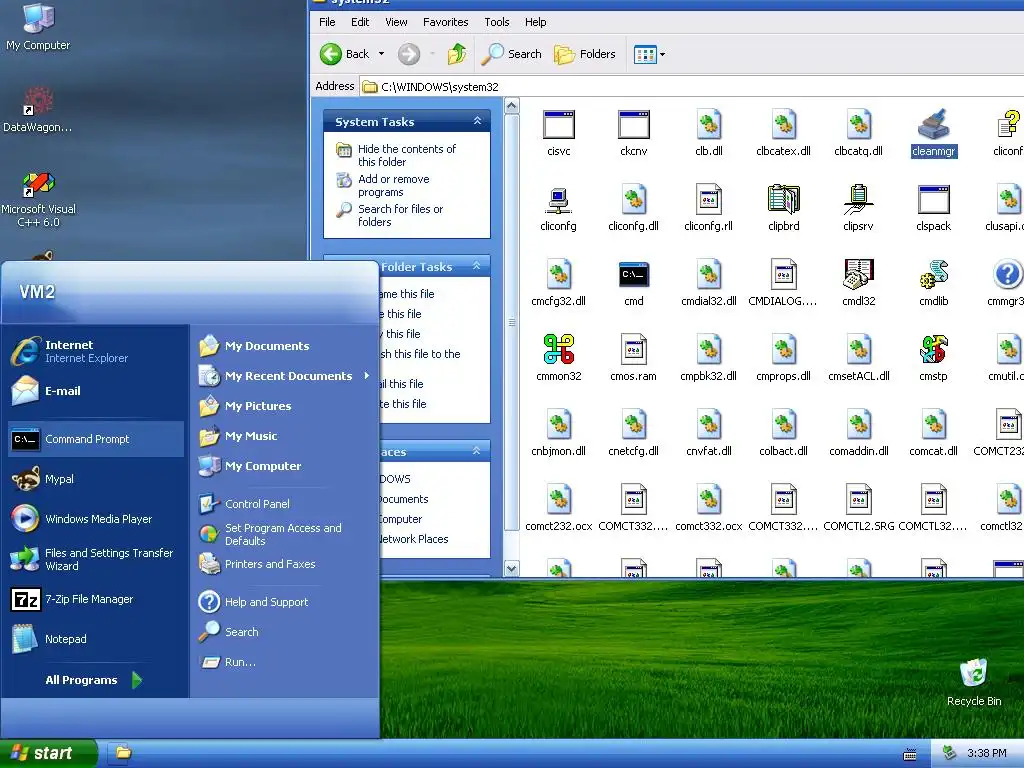Launch Command Prompt from Start menu
The height and width of the screenshot is (768, 1024).
[96, 439]
